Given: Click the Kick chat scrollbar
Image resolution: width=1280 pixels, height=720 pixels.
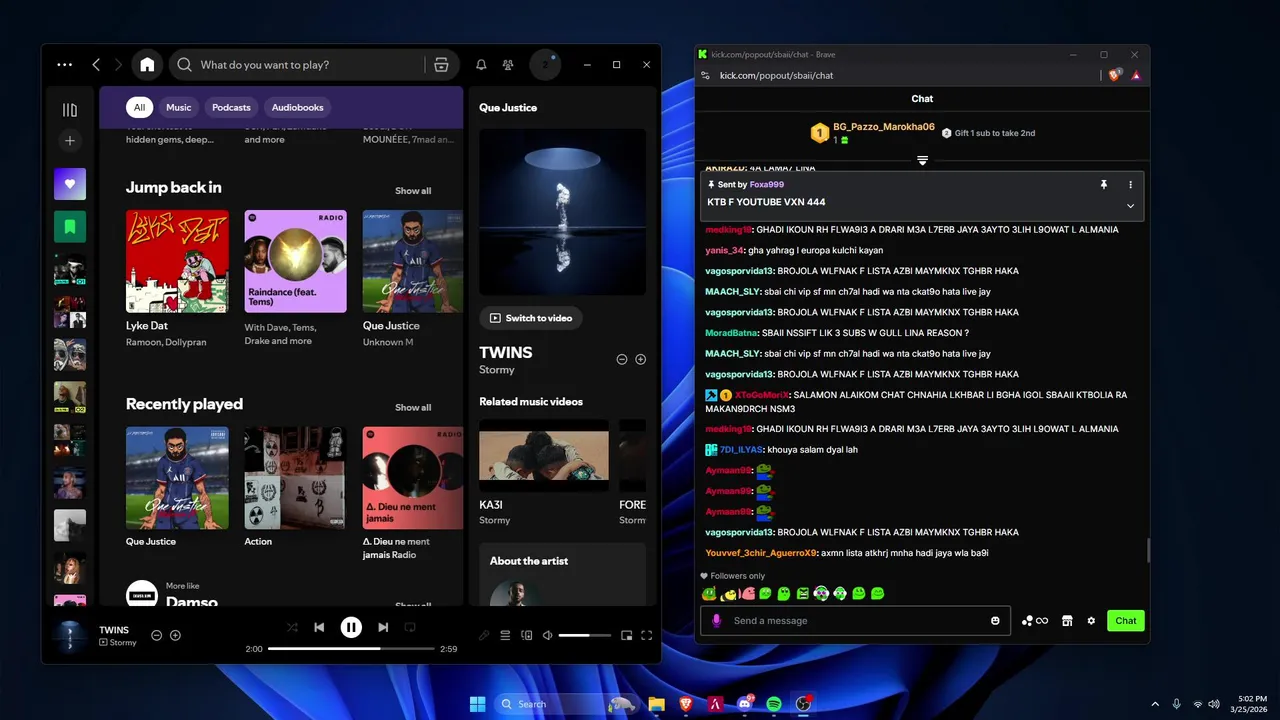Looking at the screenshot, I should click(x=1147, y=550).
